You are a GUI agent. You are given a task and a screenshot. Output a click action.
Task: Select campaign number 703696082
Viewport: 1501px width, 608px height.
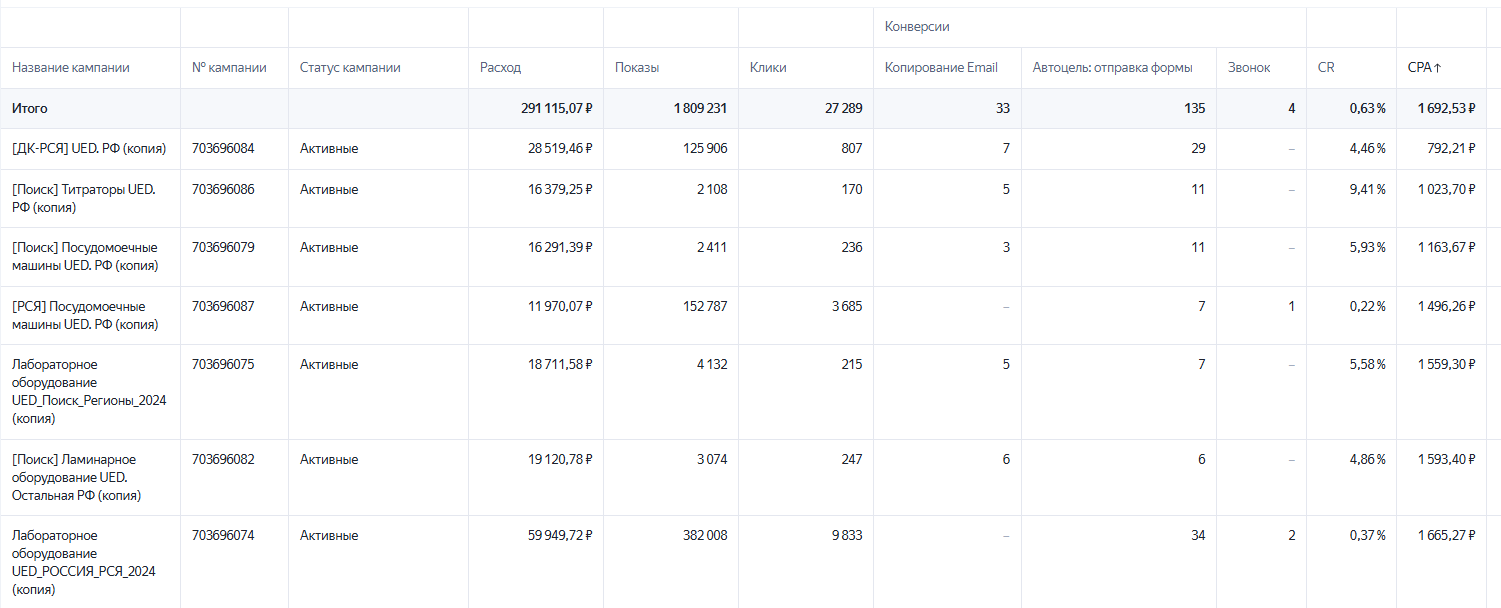pos(223,460)
